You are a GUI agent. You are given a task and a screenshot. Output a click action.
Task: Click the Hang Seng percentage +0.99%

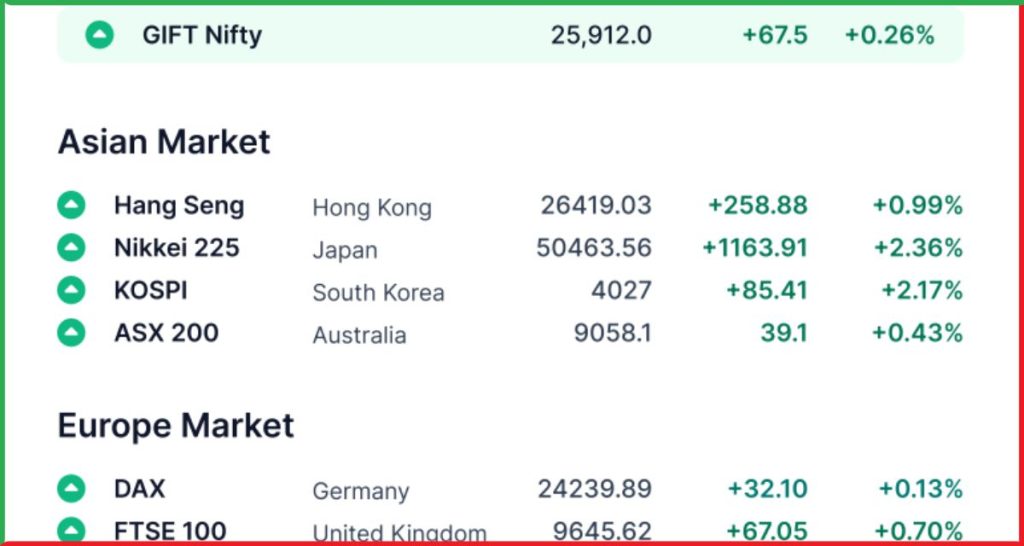pos(917,206)
